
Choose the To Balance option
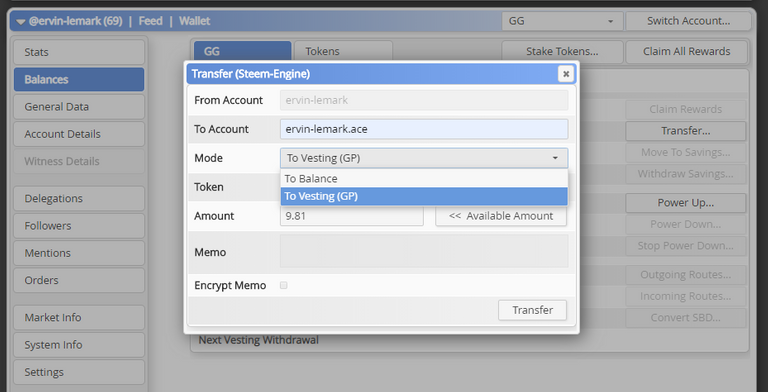coord(424,179)
